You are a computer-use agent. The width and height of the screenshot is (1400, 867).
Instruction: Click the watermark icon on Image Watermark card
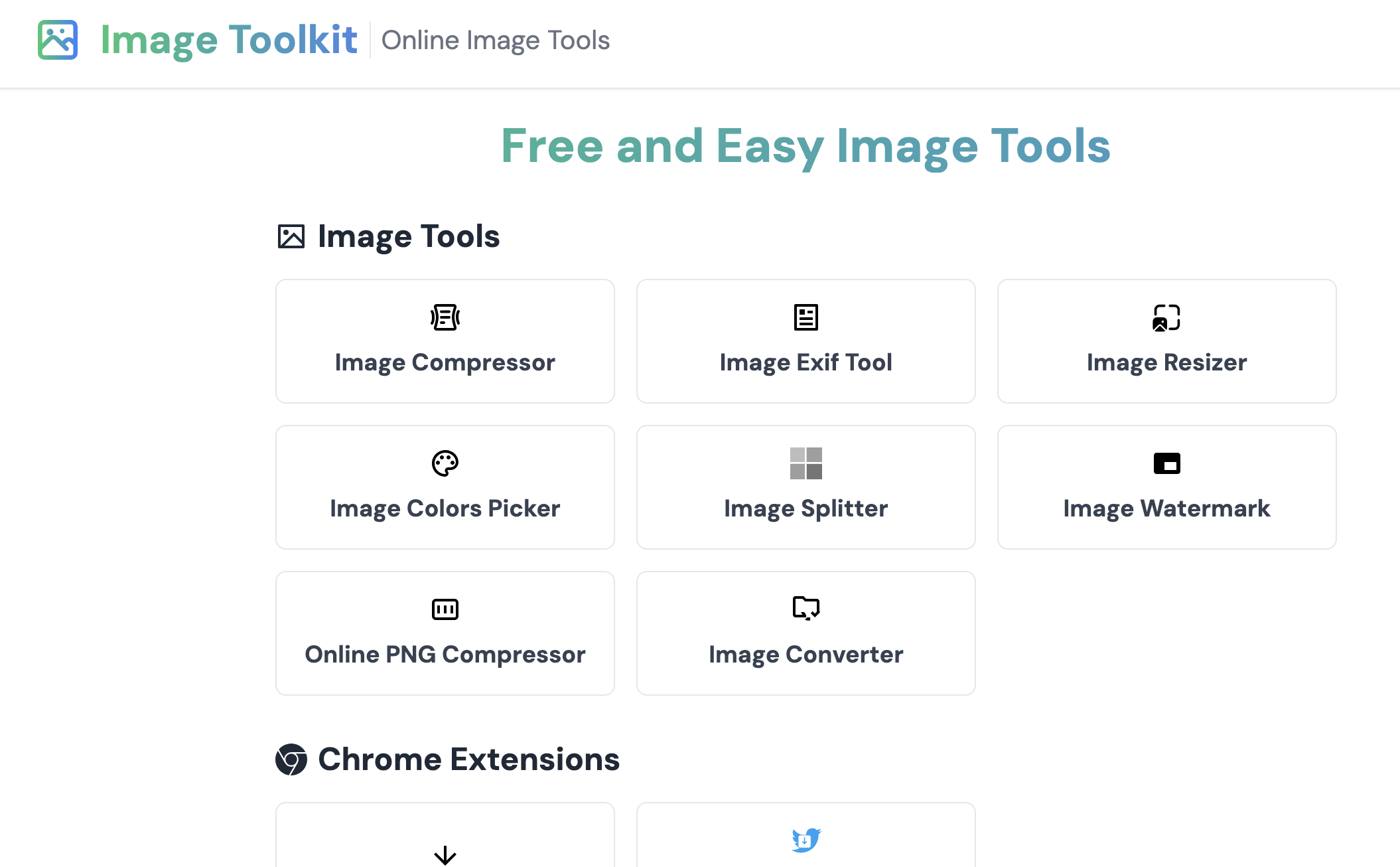click(1166, 463)
